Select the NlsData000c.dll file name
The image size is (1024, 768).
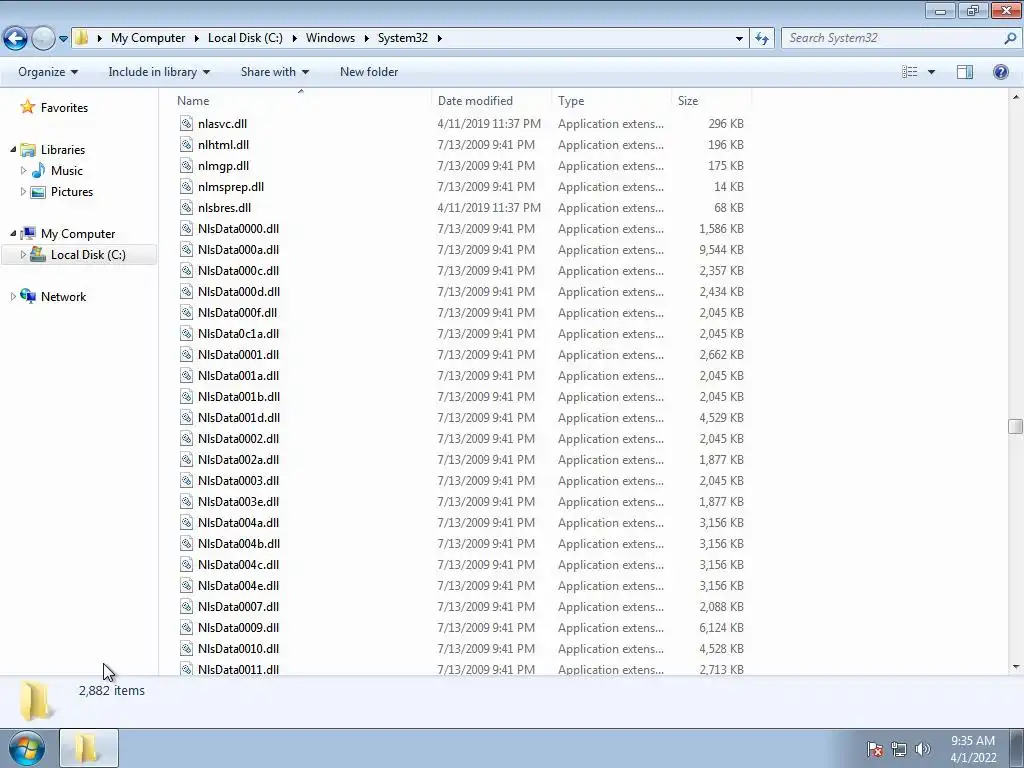pos(238,270)
